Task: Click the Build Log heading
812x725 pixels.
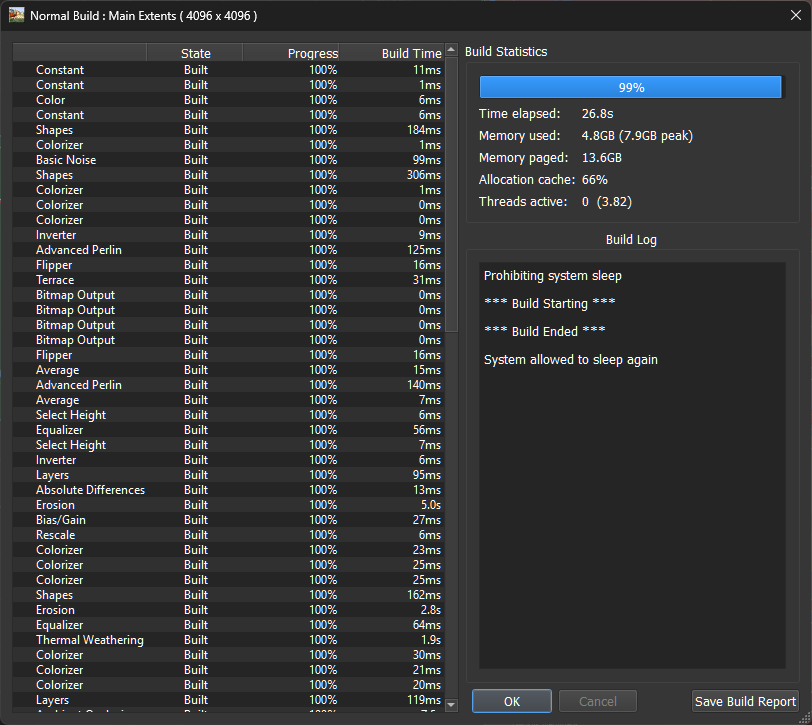Action: click(631, 240)
